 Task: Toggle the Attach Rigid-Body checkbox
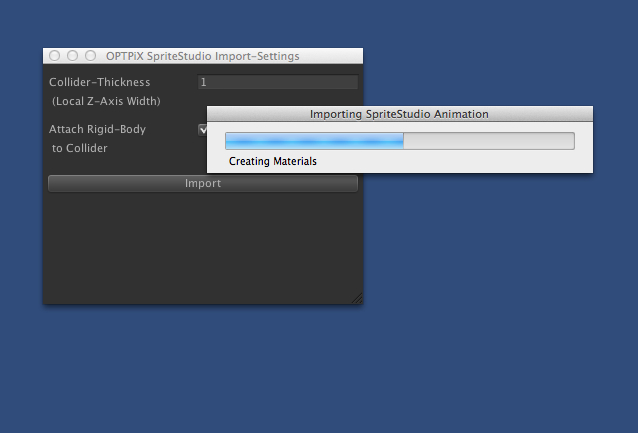pos(203,130)
